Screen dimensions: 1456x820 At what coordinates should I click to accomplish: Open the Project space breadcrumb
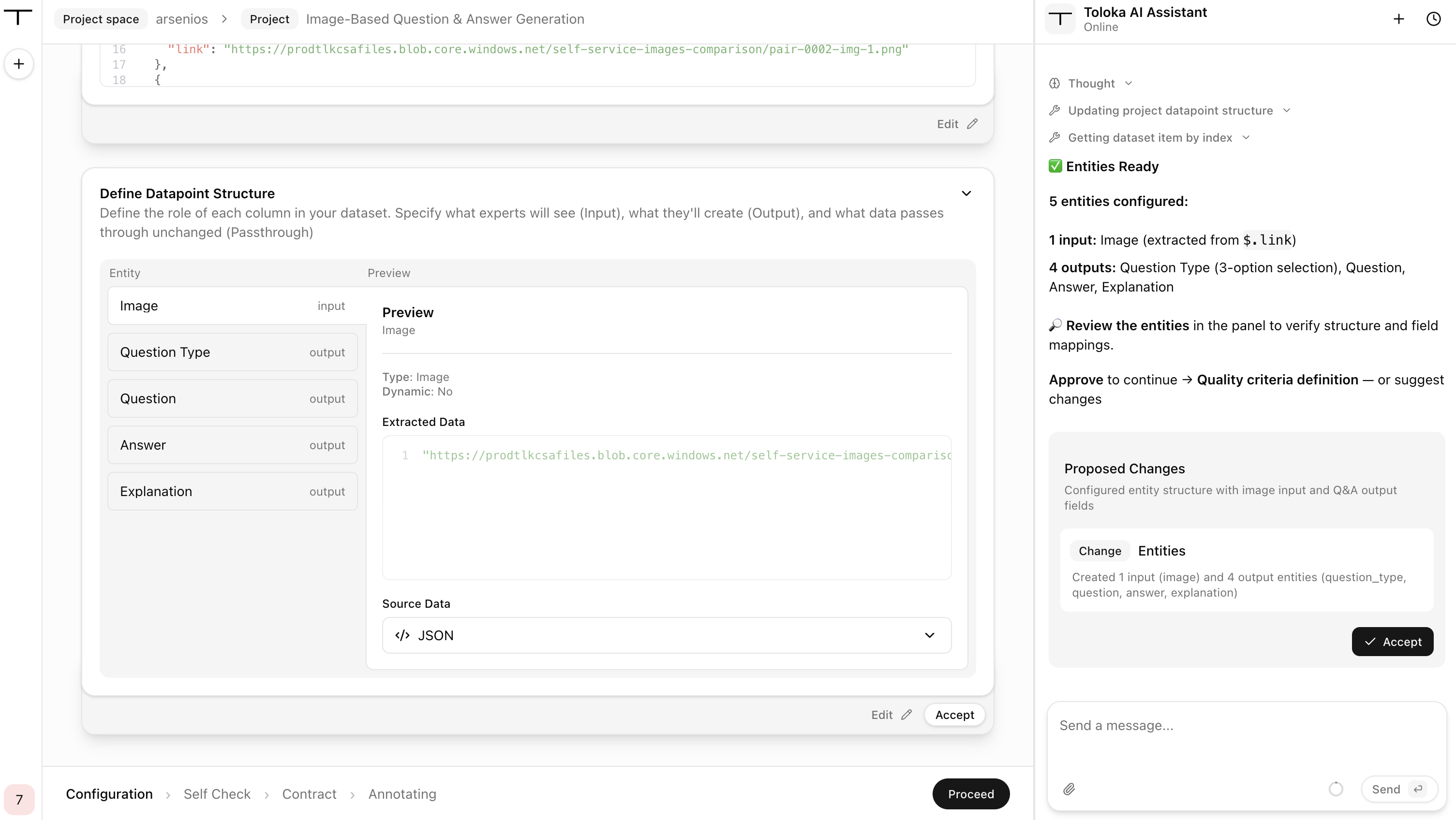pos(101,19)
